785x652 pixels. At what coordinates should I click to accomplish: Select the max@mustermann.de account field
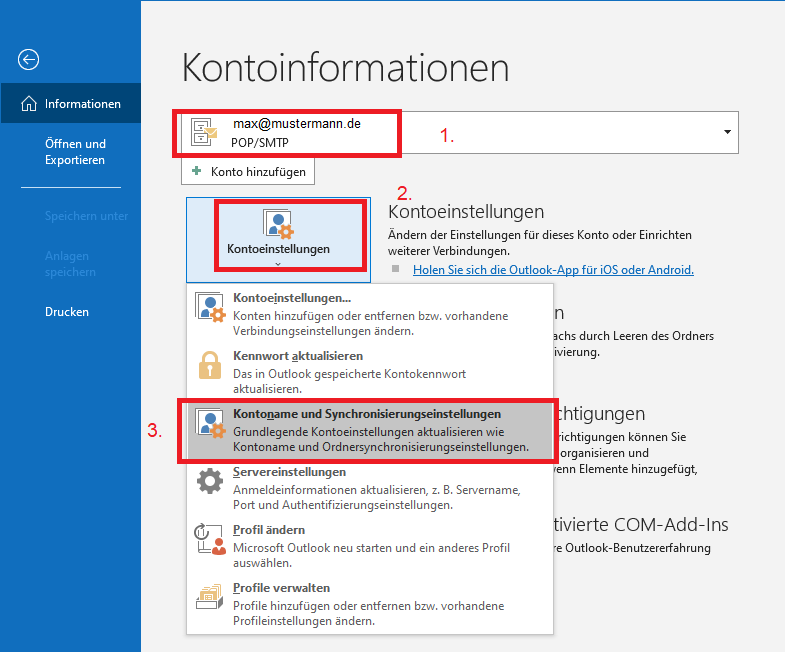(460, 132)
